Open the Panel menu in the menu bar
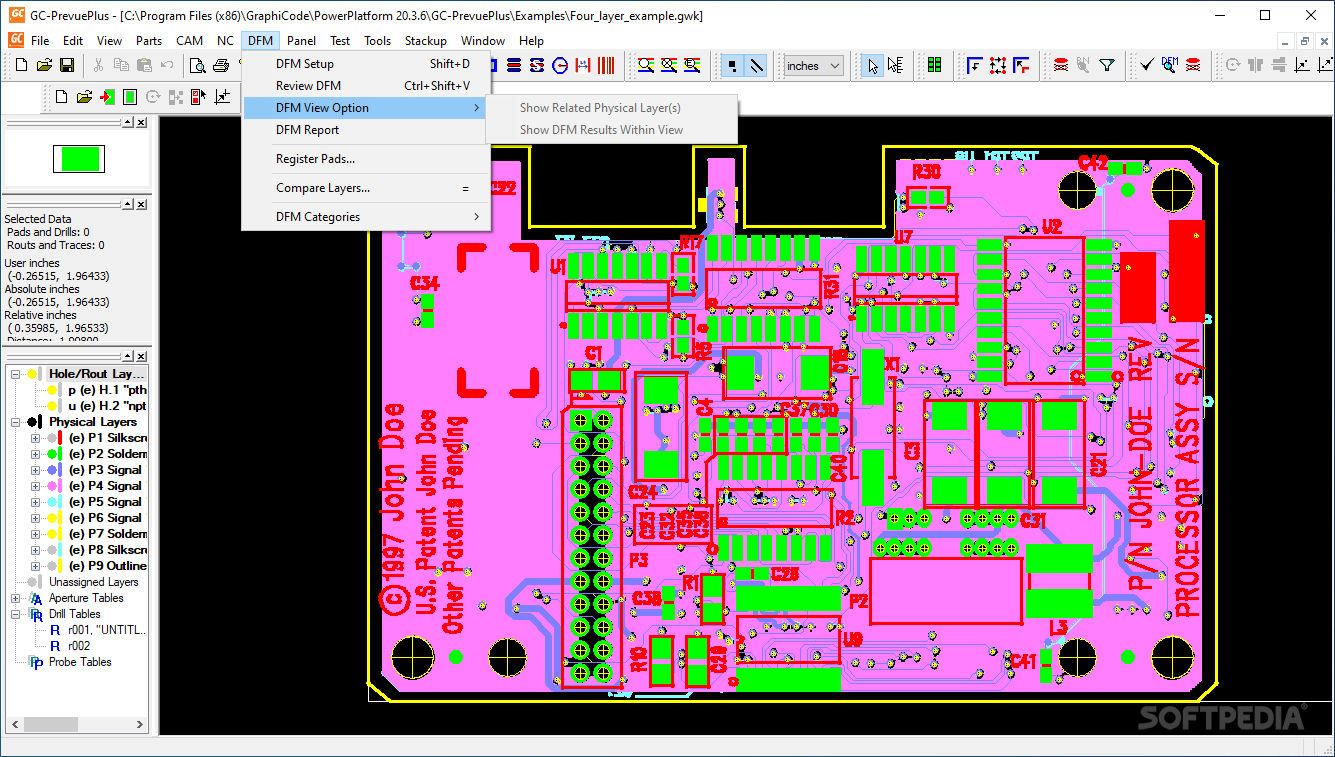The width and height of the screenshot is (1335, 757). tap(301, 41)
